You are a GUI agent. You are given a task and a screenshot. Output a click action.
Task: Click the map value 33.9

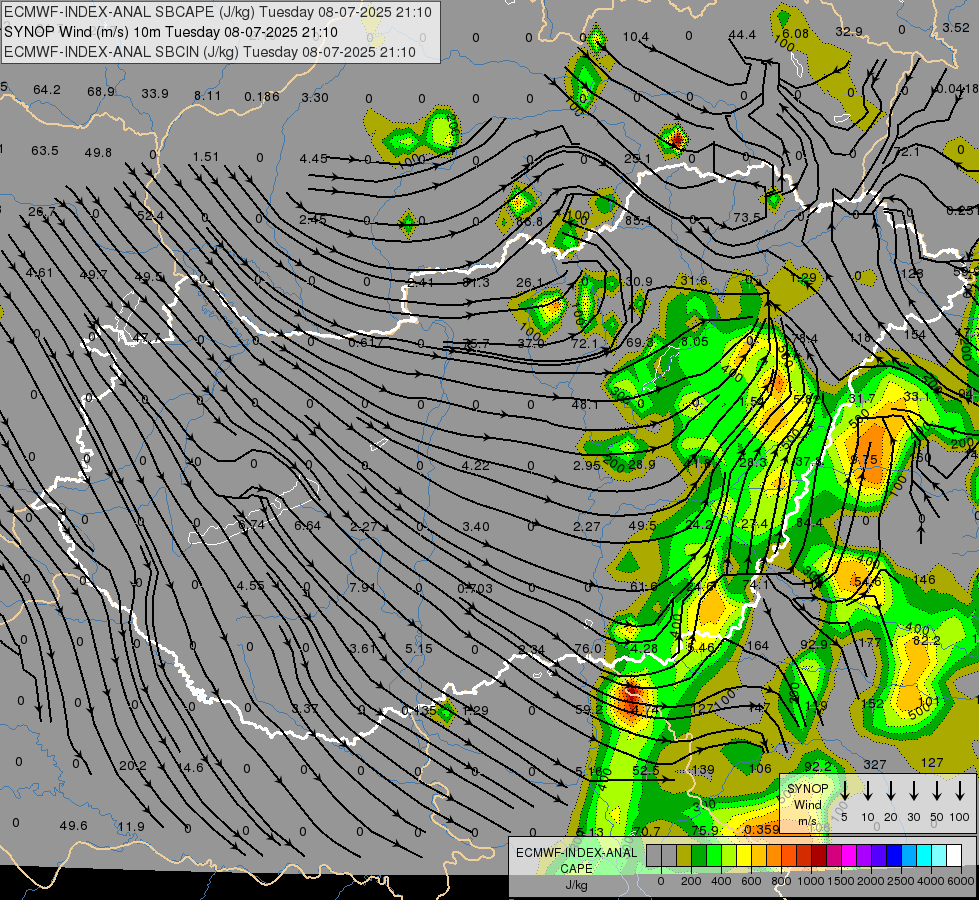click(x=155, y=94)
